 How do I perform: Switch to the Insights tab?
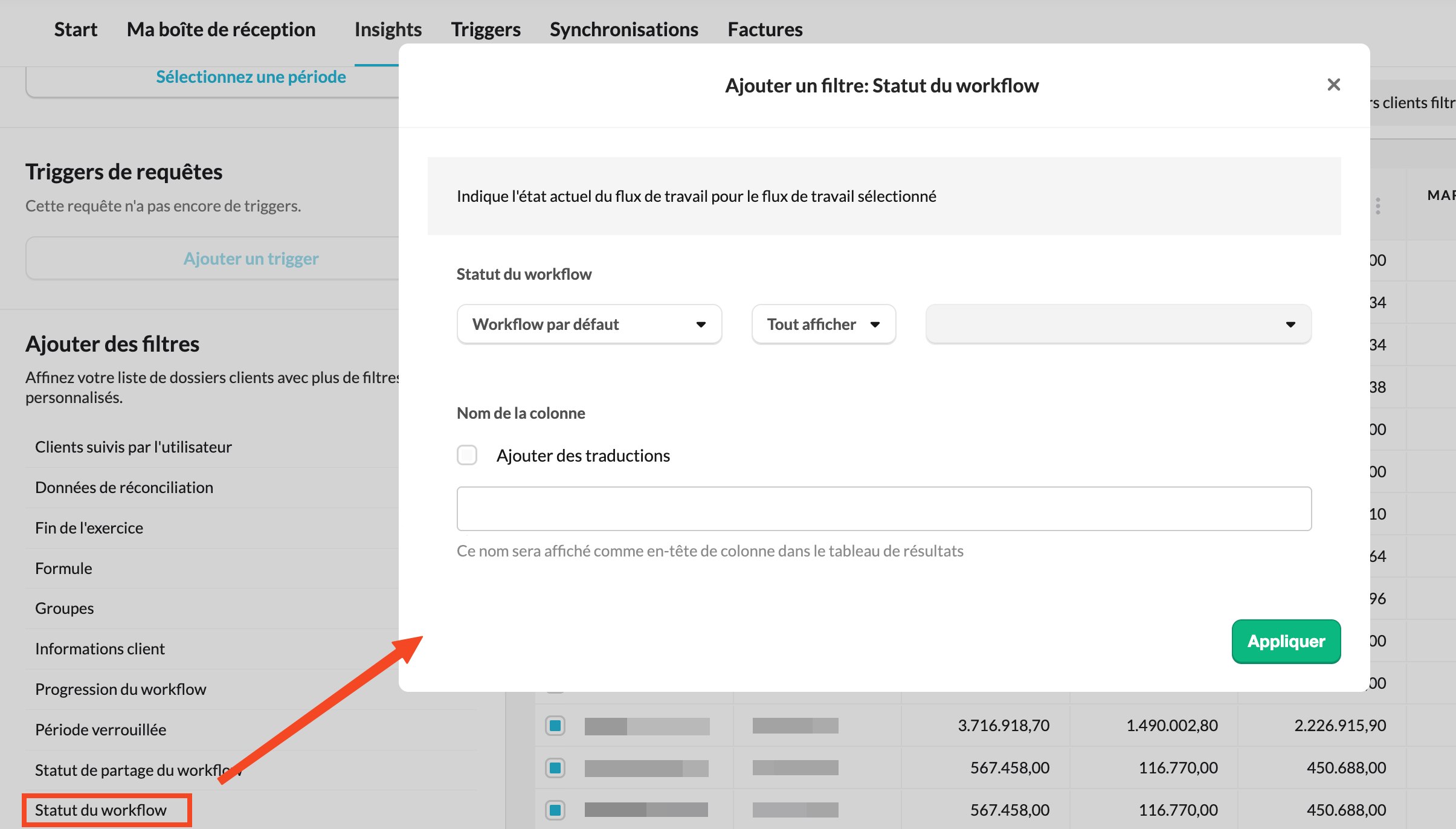(388, 29)
